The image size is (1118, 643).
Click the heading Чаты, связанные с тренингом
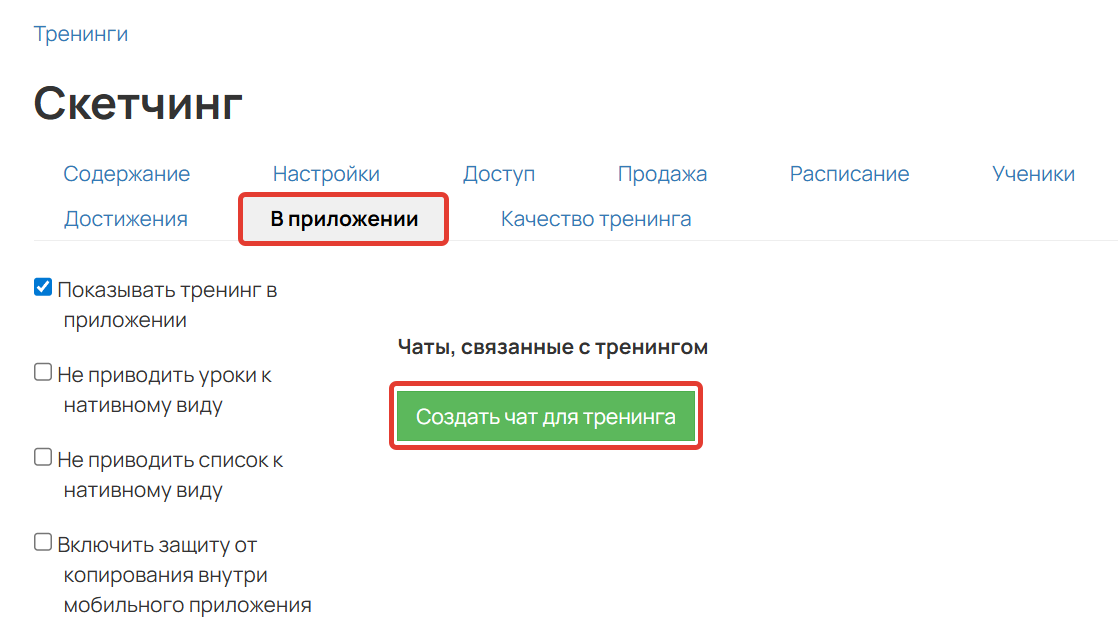(x=551, y=347)
